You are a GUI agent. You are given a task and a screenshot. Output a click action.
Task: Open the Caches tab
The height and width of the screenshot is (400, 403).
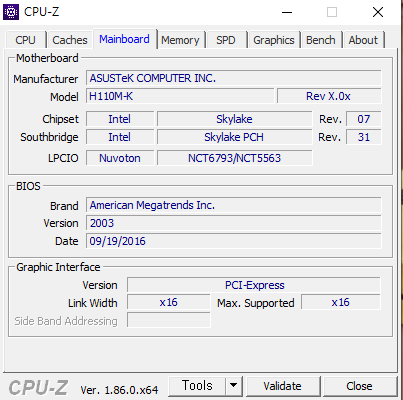coord(70,40)
